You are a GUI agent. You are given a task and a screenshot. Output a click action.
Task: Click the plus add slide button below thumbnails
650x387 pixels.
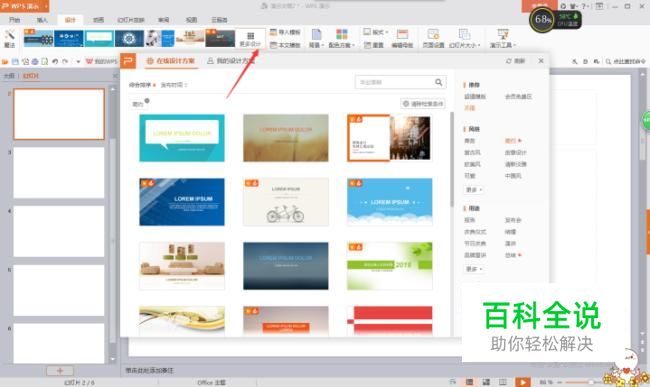pyautogui.click(x=60, y=370)
